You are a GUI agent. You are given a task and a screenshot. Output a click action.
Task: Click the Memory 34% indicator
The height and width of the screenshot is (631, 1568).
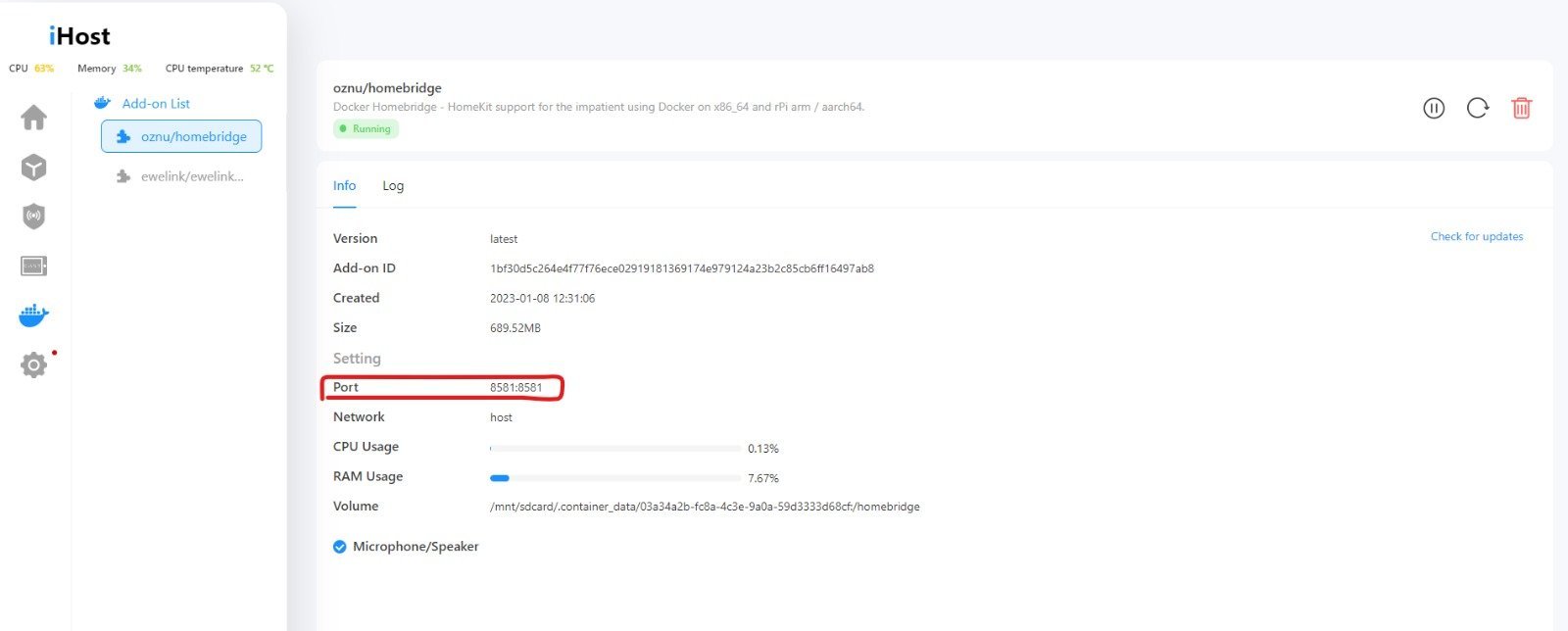110,69
